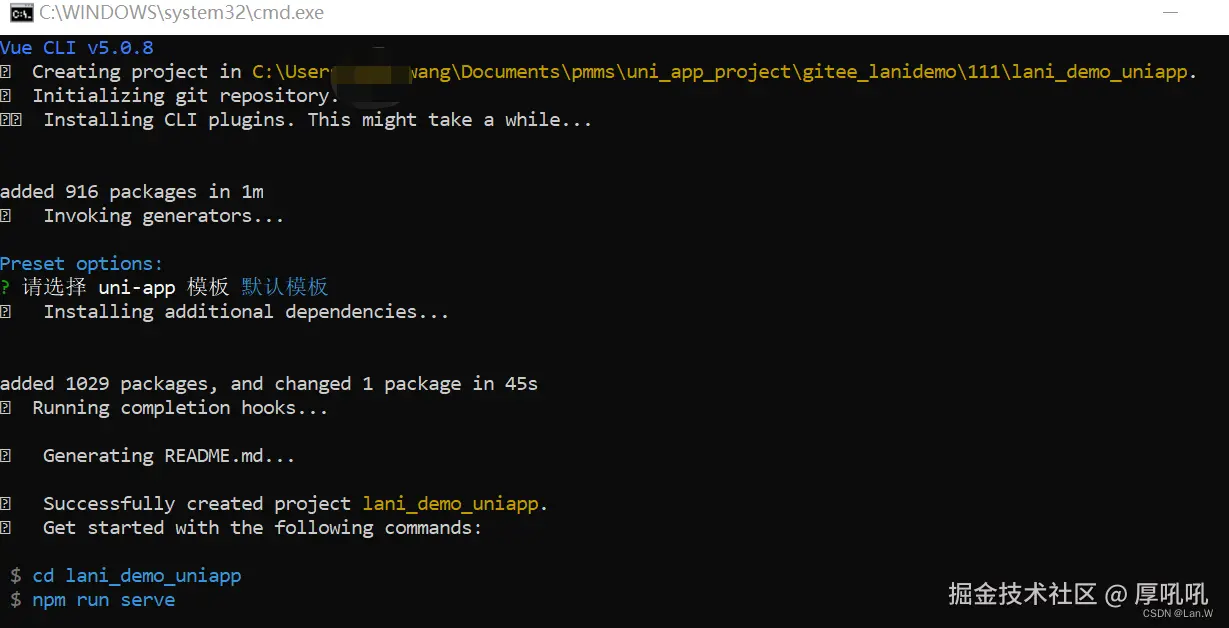Click the C:\WINDOWS\system32\cmd.exe title text
1229x628 pixels.
pos(181,14)
